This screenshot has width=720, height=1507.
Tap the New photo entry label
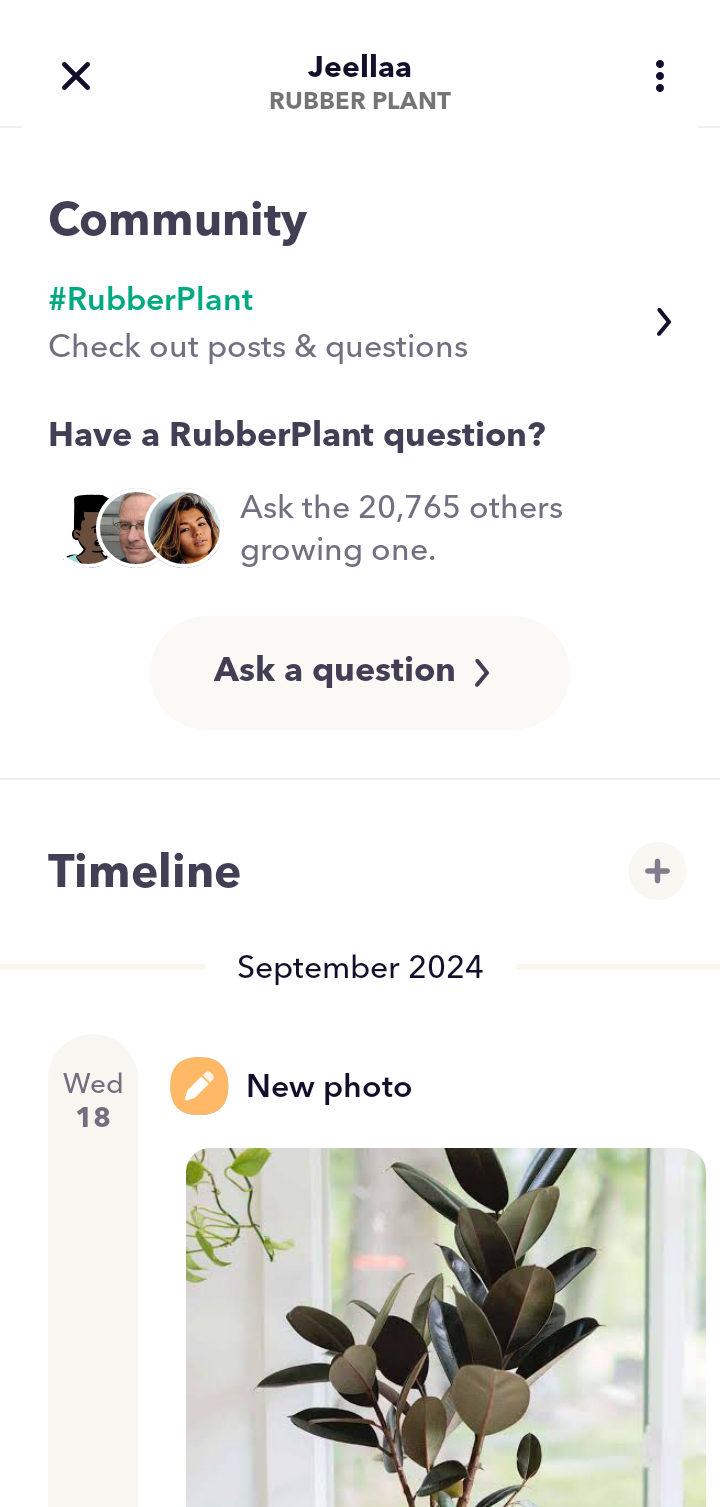click(329, 1086)
